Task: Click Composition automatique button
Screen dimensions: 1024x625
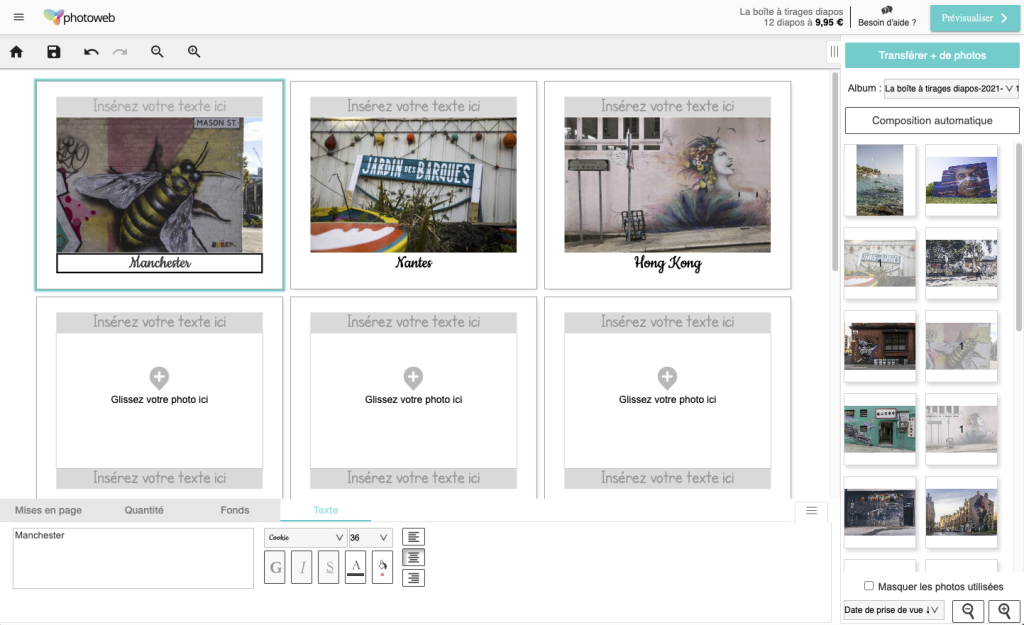Action: coord(932,120)
